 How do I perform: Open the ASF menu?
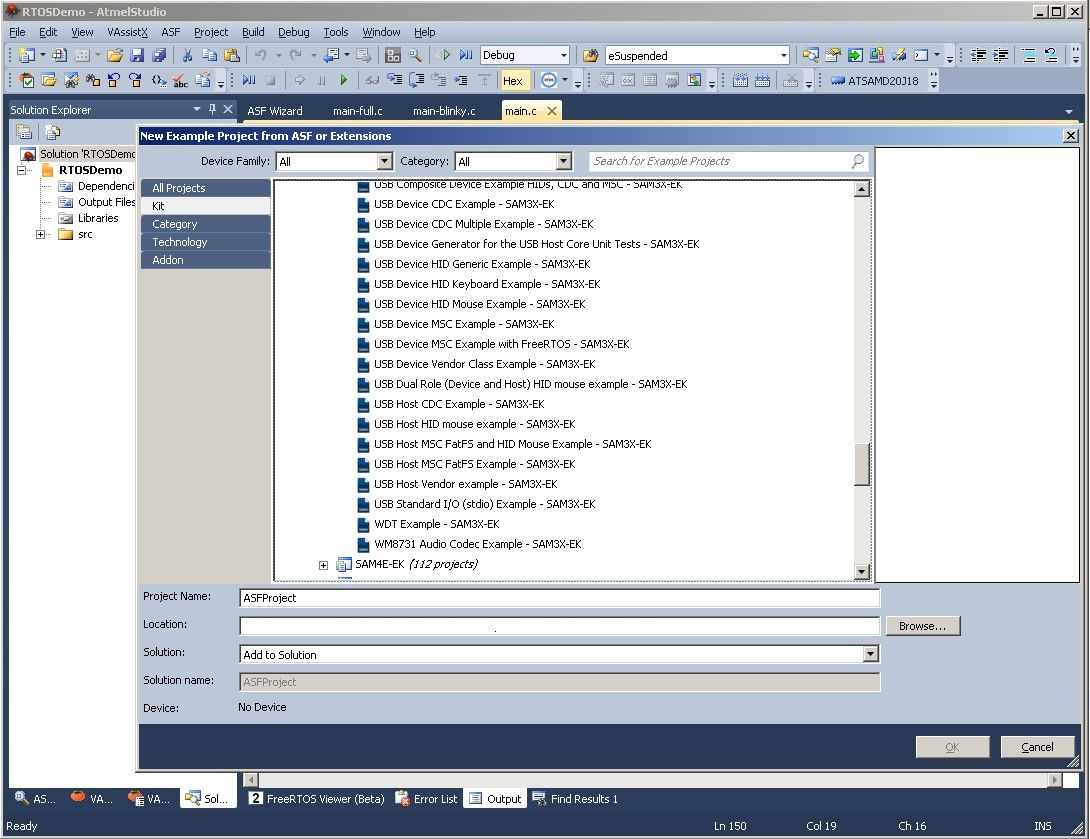pos(171,32)
